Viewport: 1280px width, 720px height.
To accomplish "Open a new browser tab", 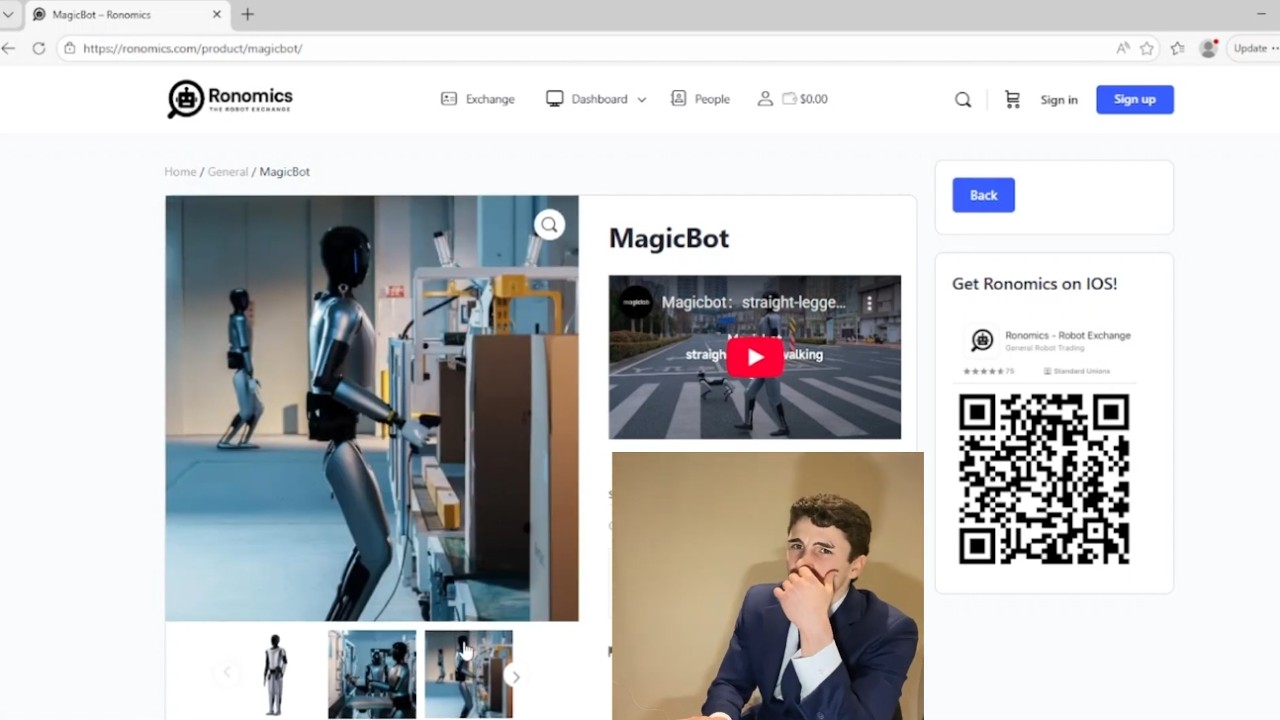I will pyautogui.click(x=248, y=14).
